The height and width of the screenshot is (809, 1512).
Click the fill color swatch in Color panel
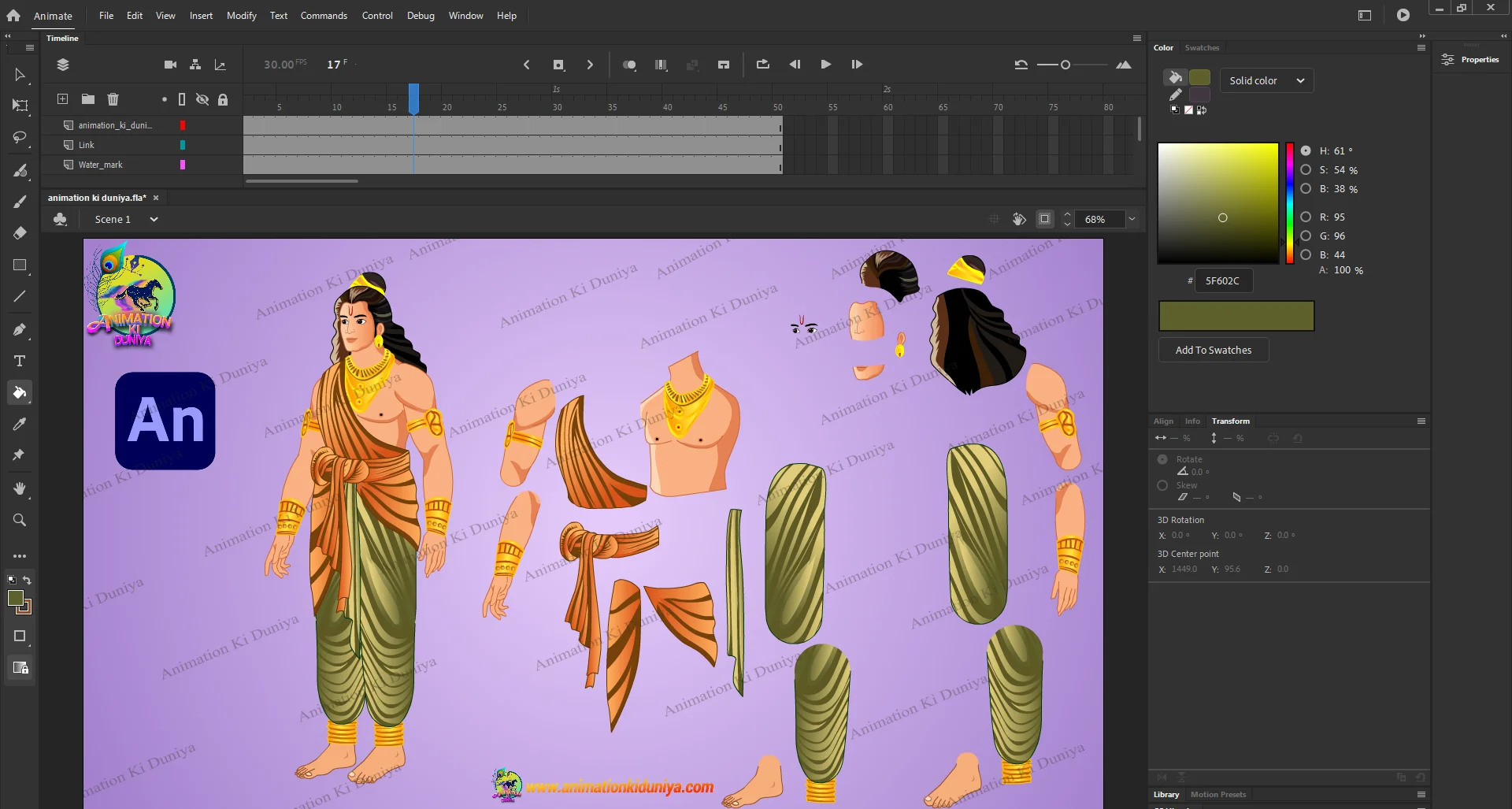pos(1199,77)
